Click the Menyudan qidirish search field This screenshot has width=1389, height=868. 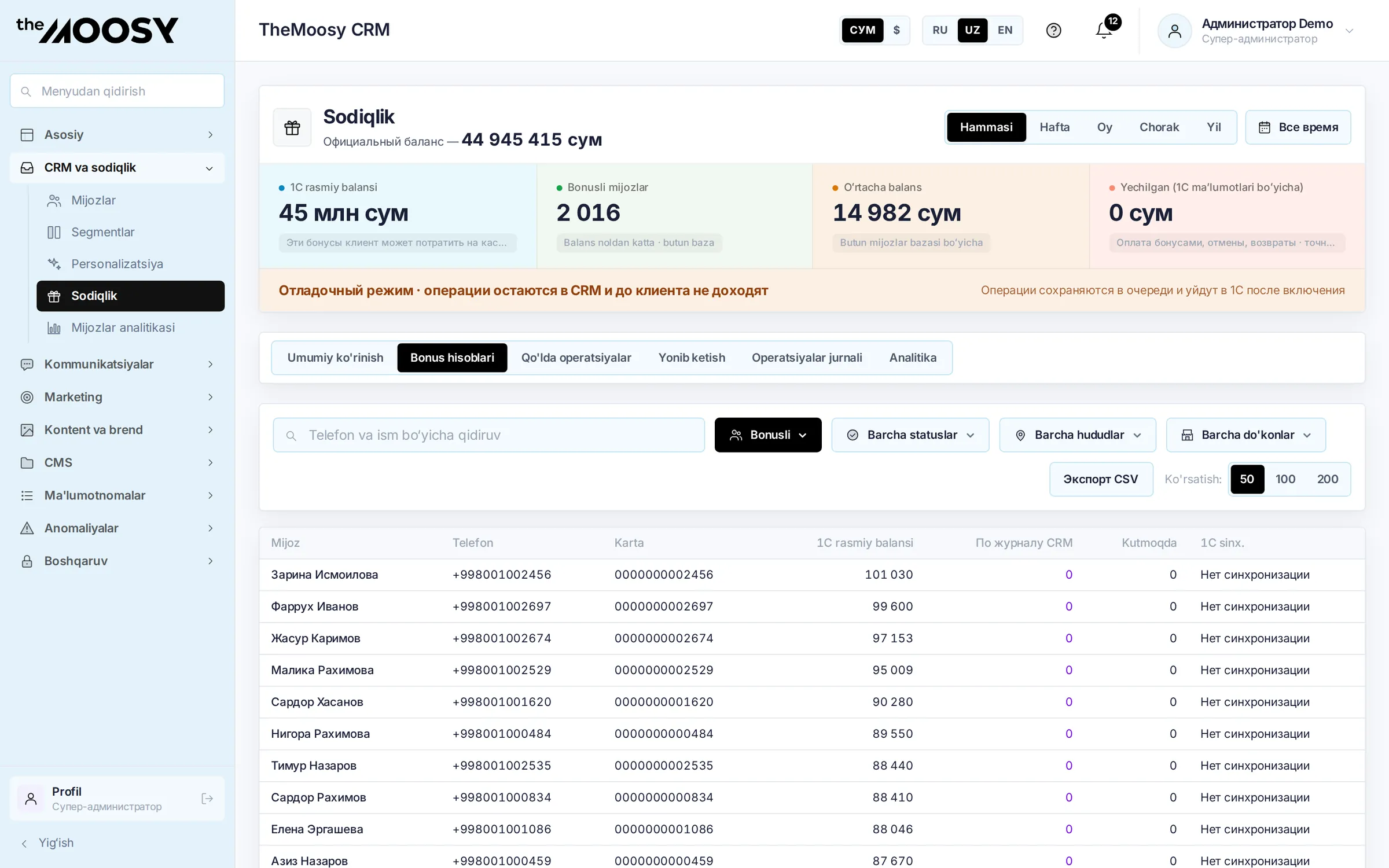click(117, 91)
